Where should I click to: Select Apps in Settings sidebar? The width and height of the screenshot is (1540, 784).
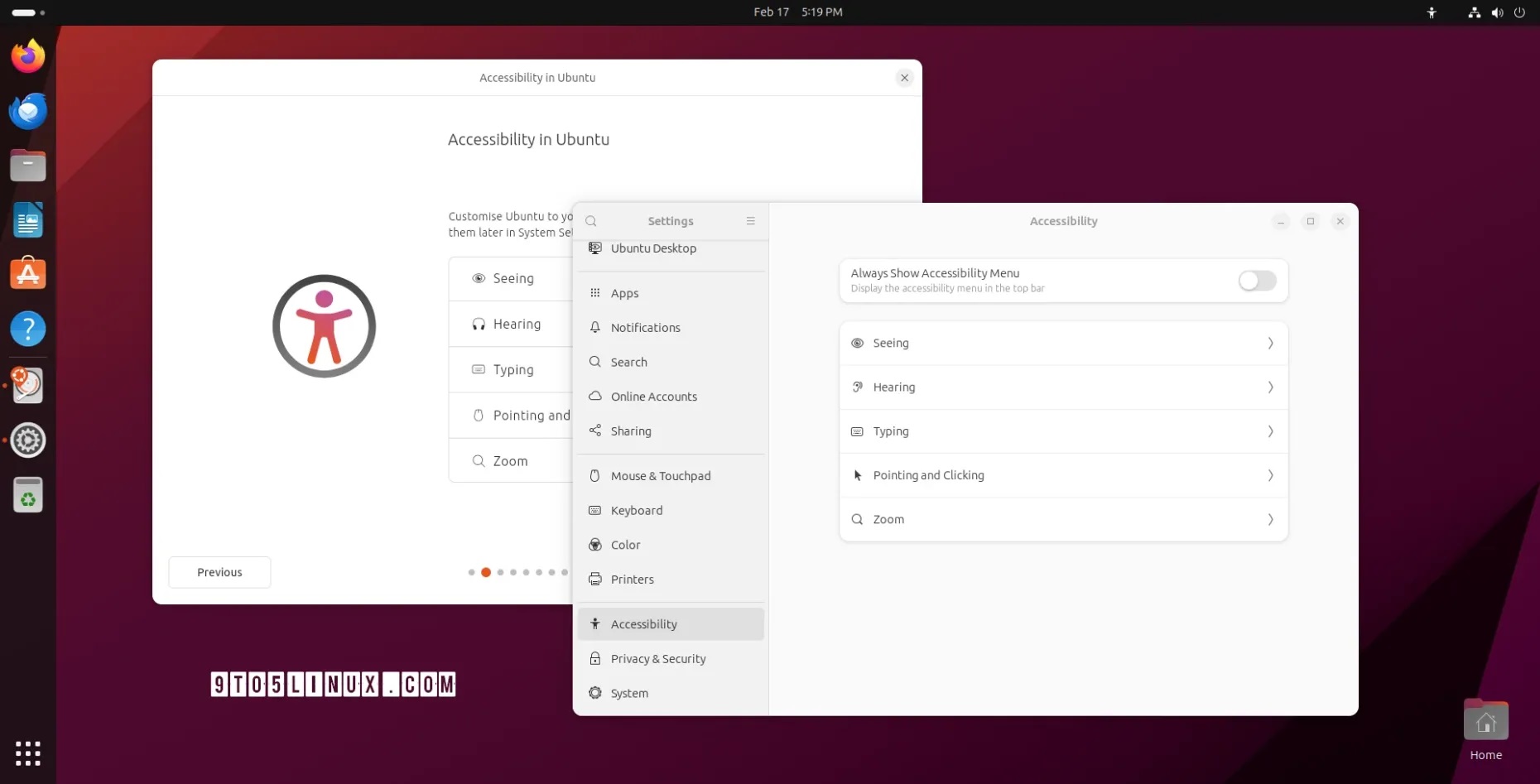[671, 293]
